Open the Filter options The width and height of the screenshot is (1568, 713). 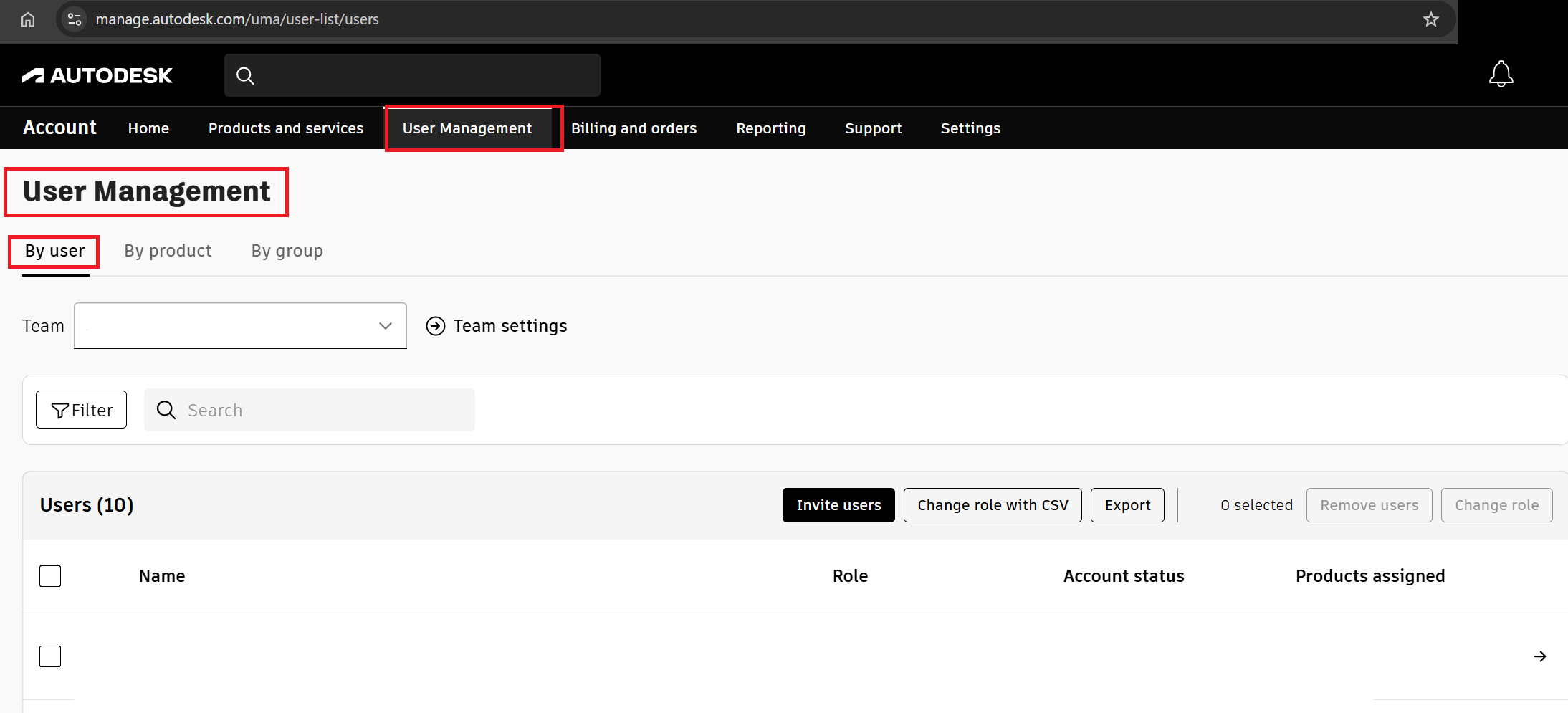coord(81,410)
